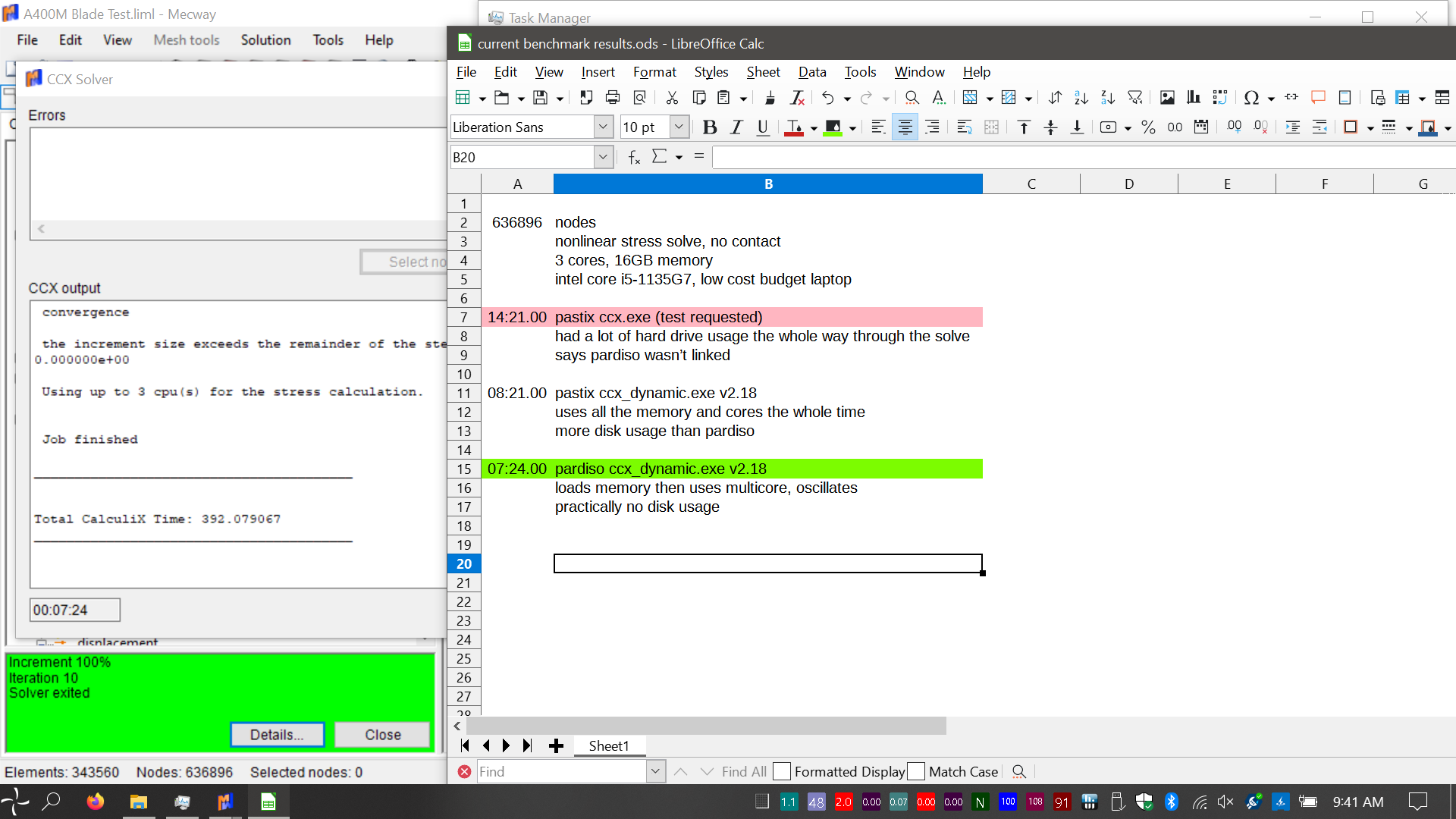This screenshot has width=1456, height=819.
Task: Toggle Print Preview icon
Action: point(639,97)
